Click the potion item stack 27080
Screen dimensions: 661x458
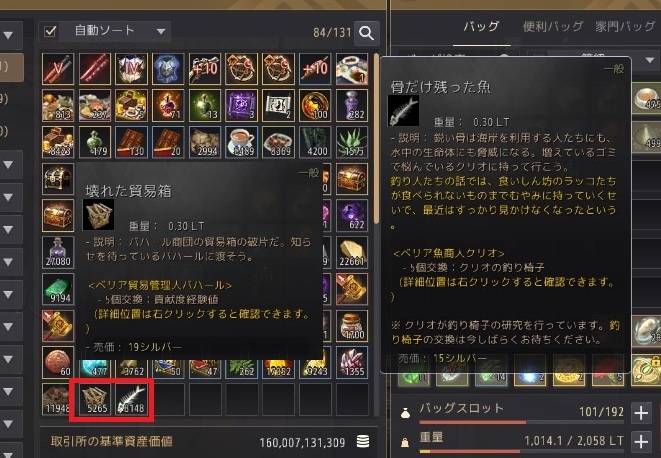tap(58, 252)
